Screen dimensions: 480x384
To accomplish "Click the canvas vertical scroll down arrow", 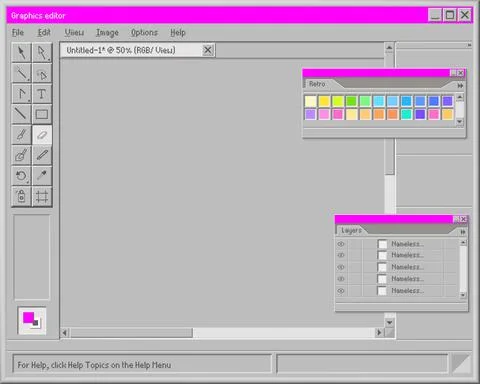I will point(389,323).
